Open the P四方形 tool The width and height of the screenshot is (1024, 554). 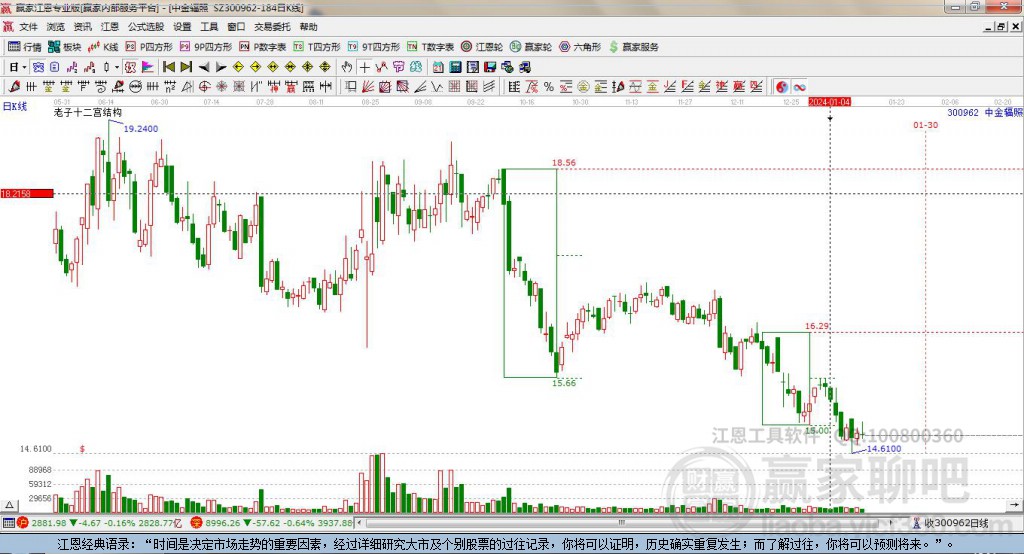pos(149,47)
